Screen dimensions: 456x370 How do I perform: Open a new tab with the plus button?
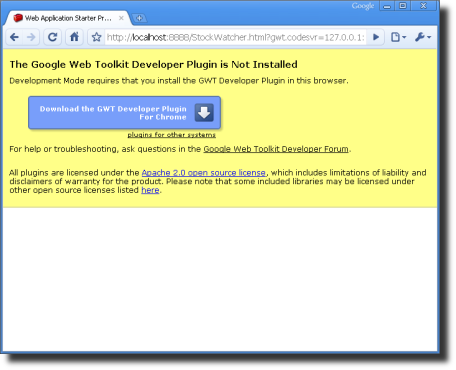coord(139,18)
